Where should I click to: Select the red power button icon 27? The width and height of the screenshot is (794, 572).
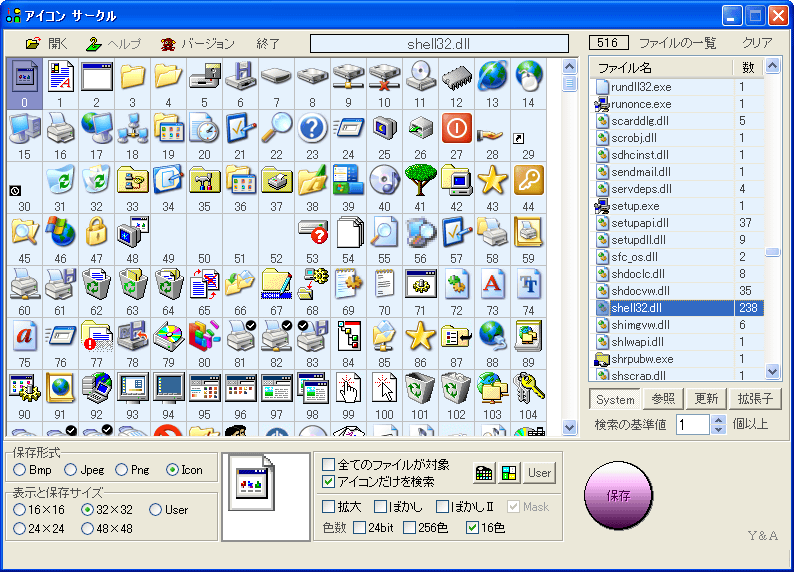coord(456,135)
